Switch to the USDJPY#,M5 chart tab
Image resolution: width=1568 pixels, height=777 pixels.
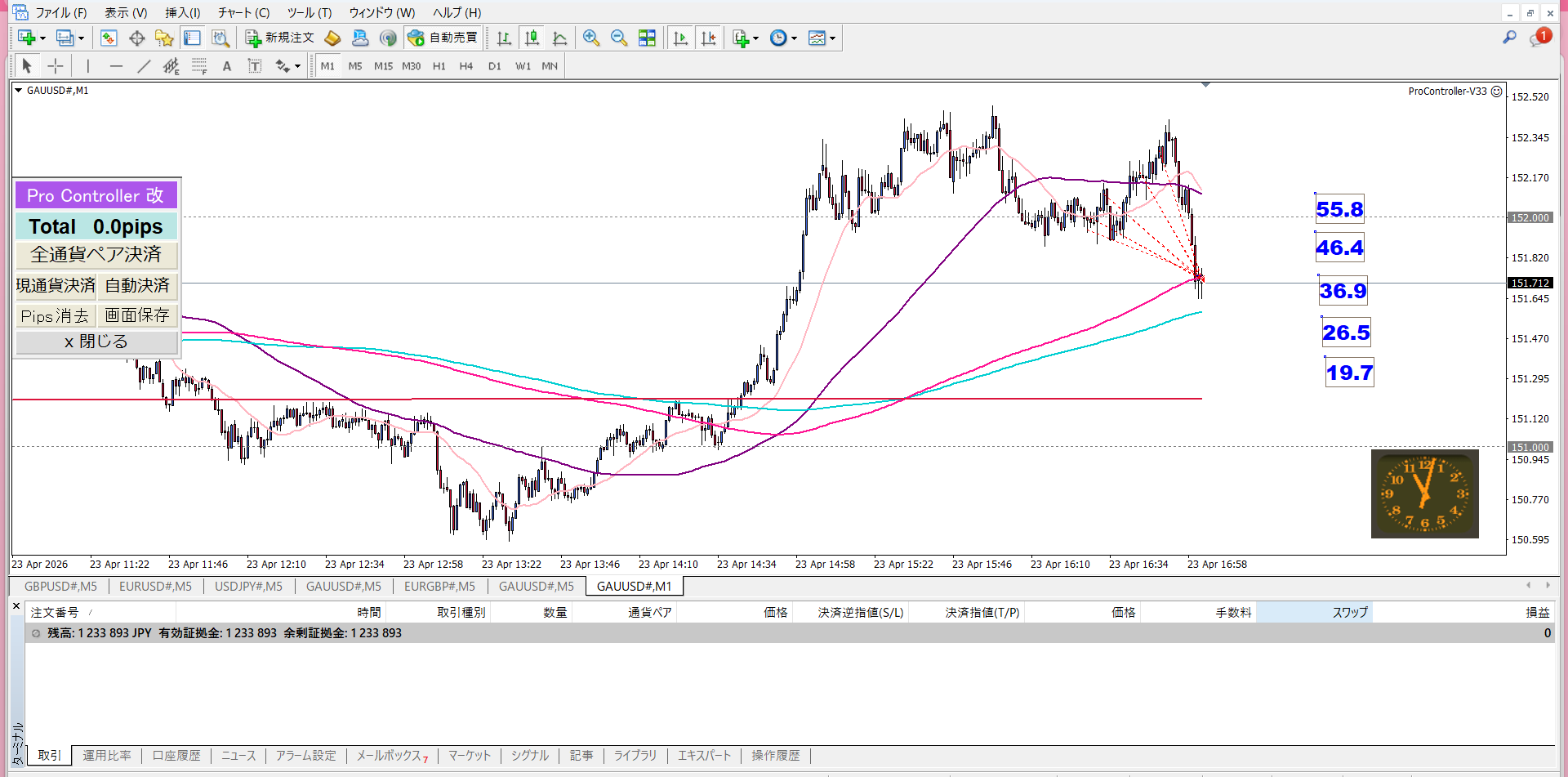click(x=248, y=587)
